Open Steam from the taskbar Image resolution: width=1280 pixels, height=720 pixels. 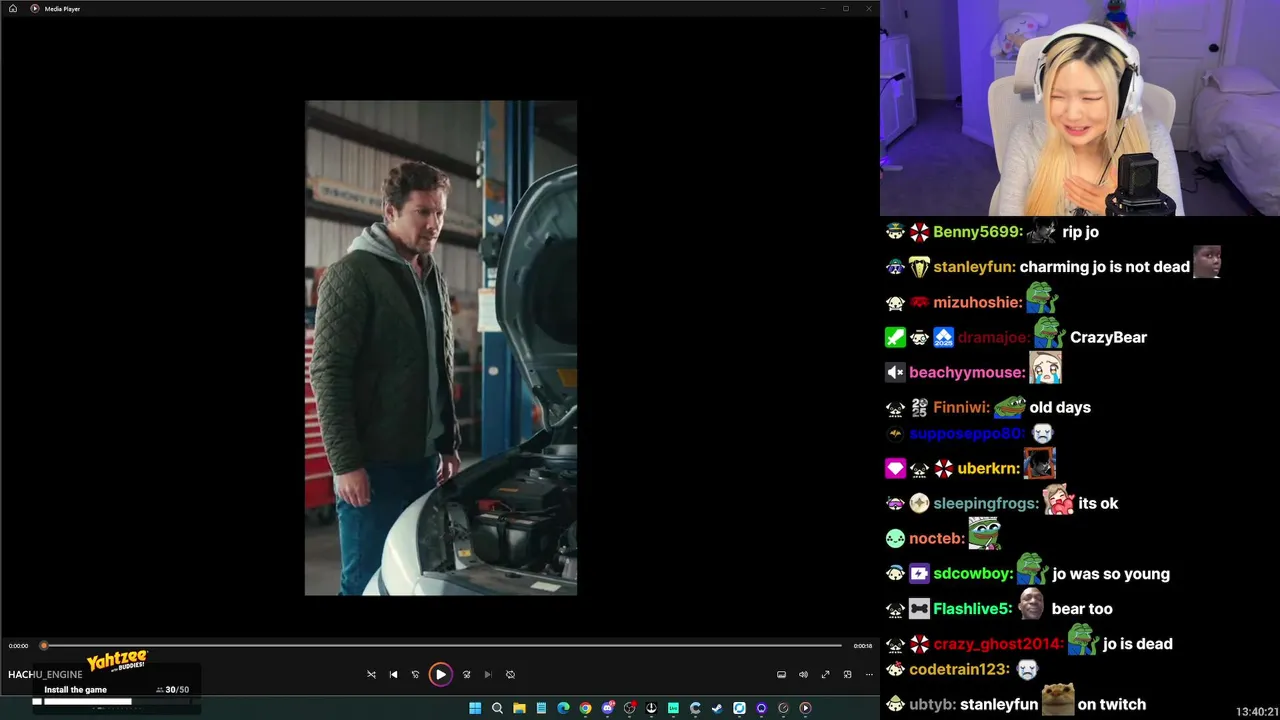717,708
